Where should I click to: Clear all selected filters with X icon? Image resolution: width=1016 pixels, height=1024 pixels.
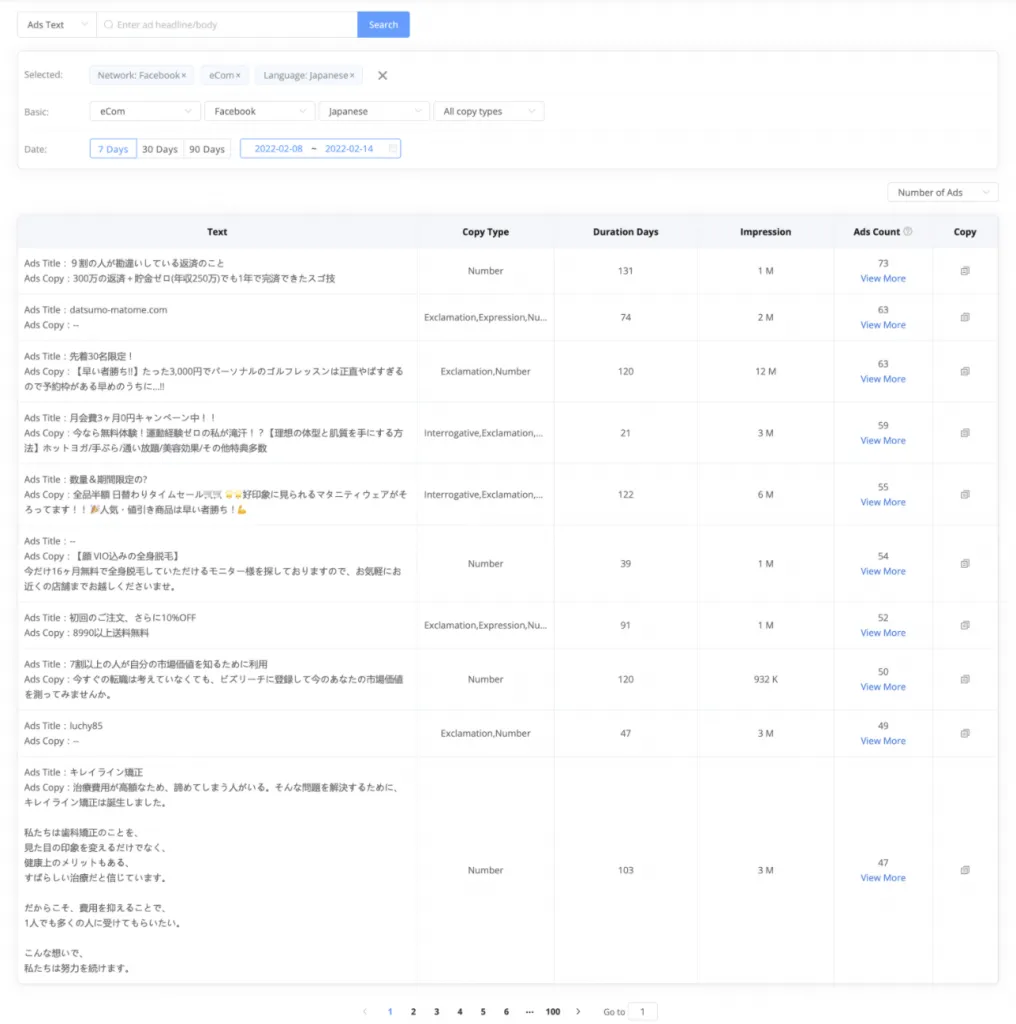[x=382, y=75]
